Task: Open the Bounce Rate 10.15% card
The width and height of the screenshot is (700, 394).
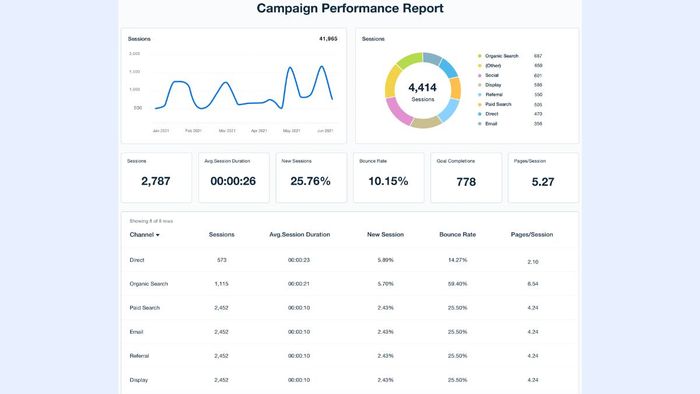Action: 389,178
